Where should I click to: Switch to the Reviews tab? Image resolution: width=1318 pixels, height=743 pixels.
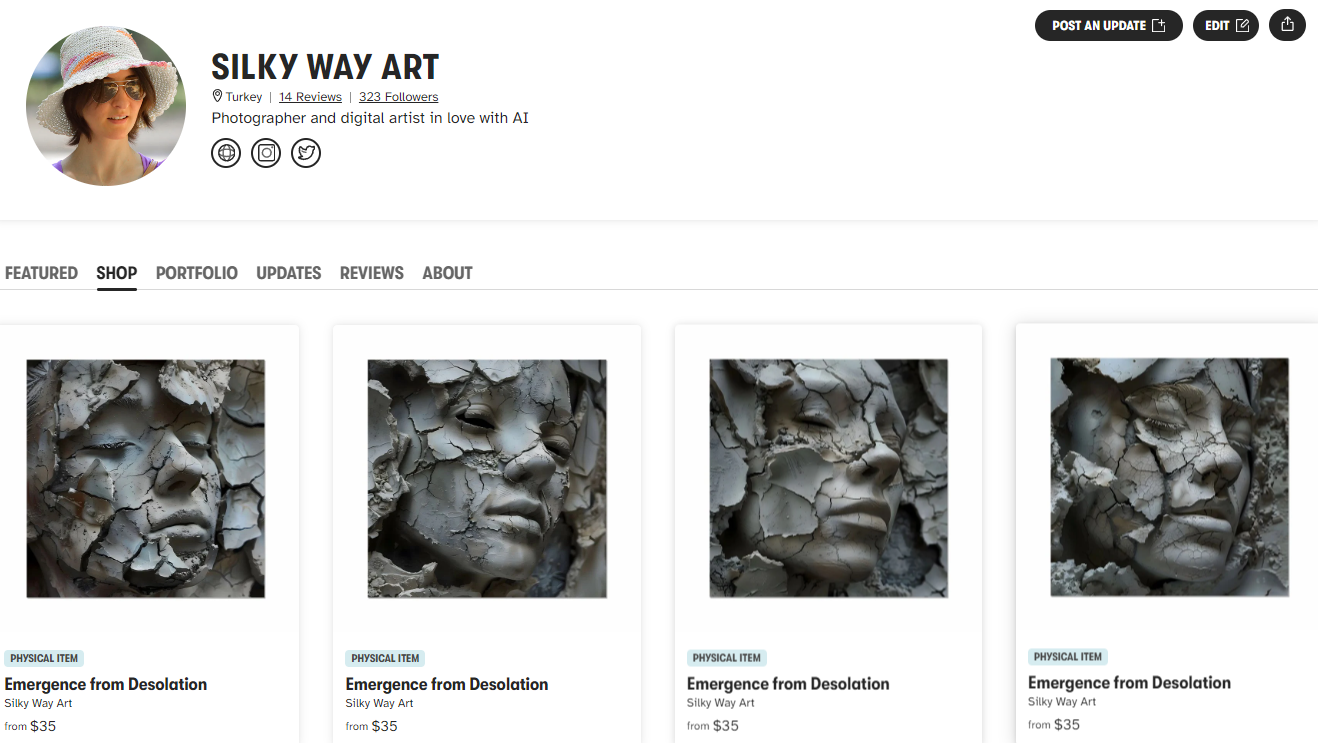point(372,273)
